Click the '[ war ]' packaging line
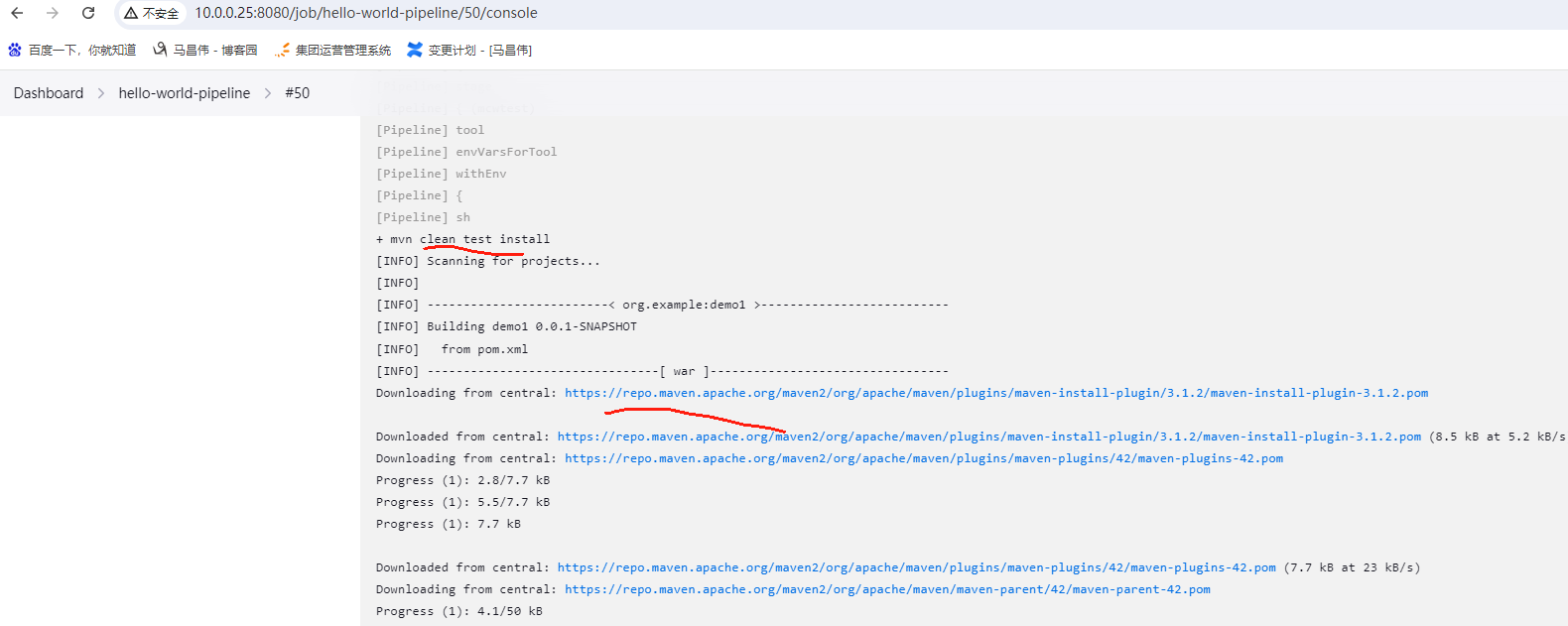The height and width of the screenshot is (626, 1568). tap(663, 371)
